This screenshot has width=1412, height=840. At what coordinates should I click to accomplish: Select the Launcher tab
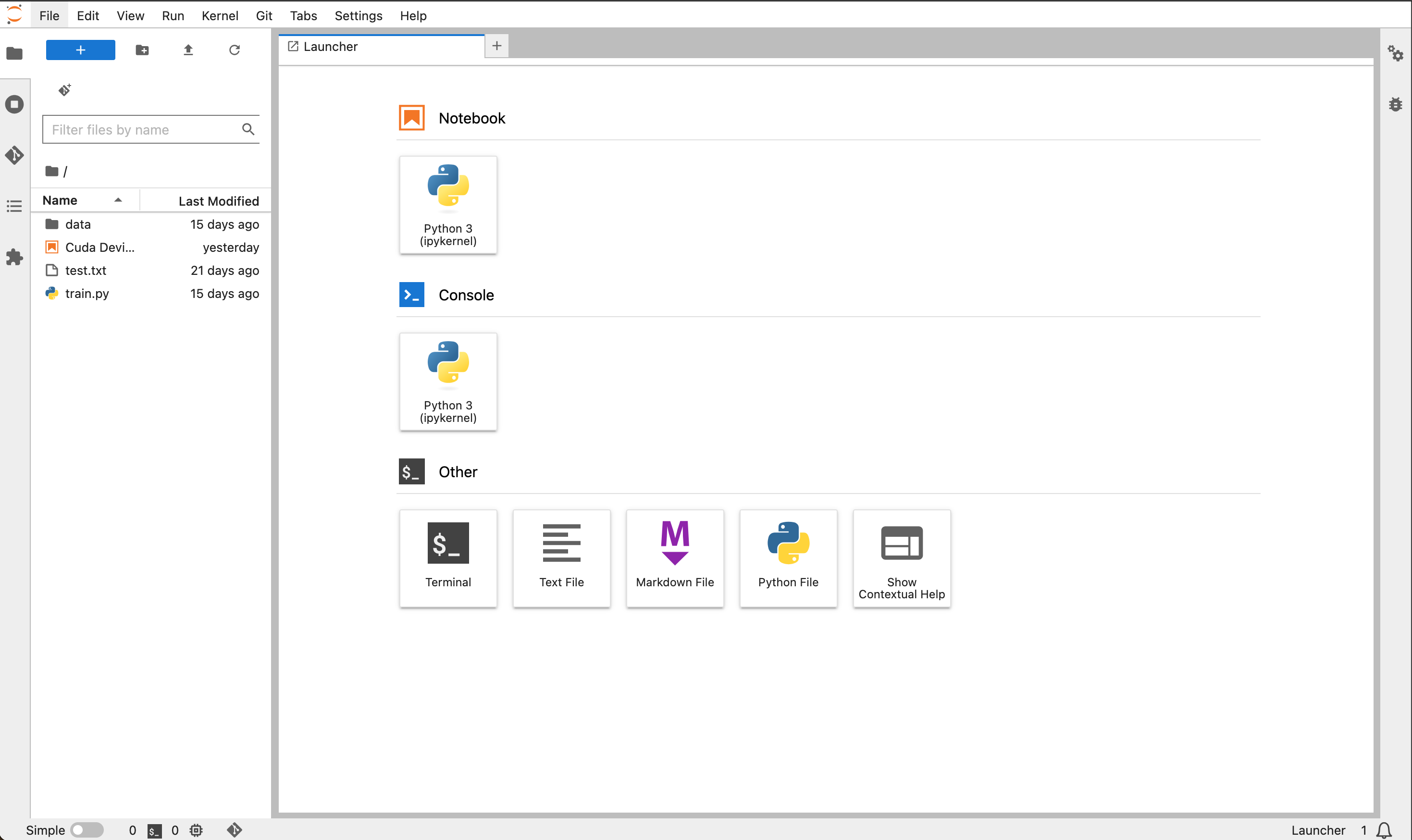pos(382,47)
